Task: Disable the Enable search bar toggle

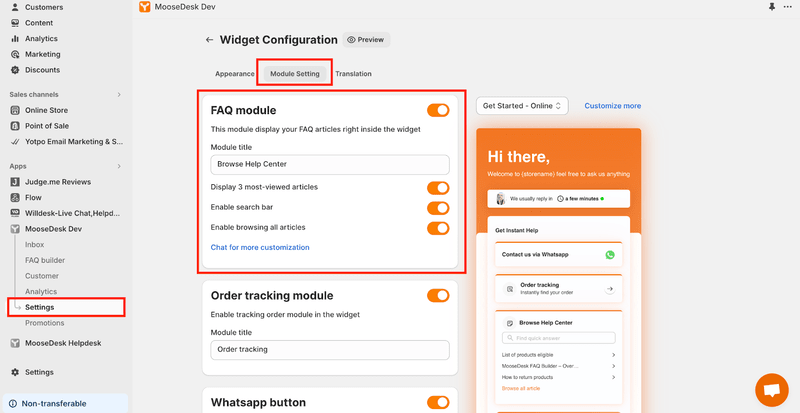Action: click(x=438, y=208)
